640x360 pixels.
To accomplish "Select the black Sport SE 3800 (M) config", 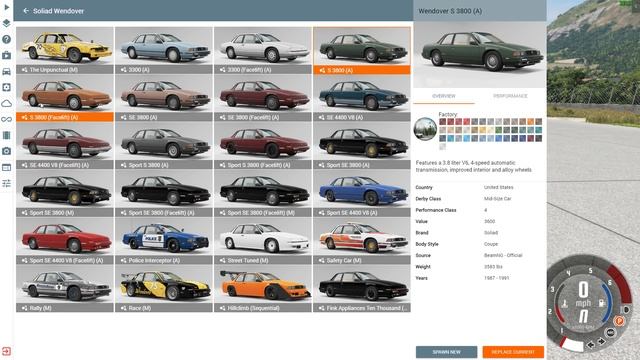I will (65, 193).
